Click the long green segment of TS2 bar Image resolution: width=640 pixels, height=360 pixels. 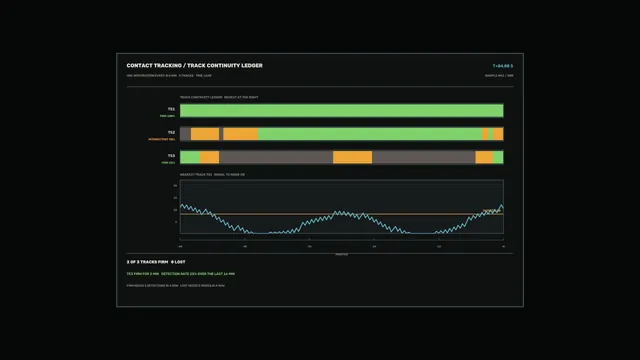[370, 134]
